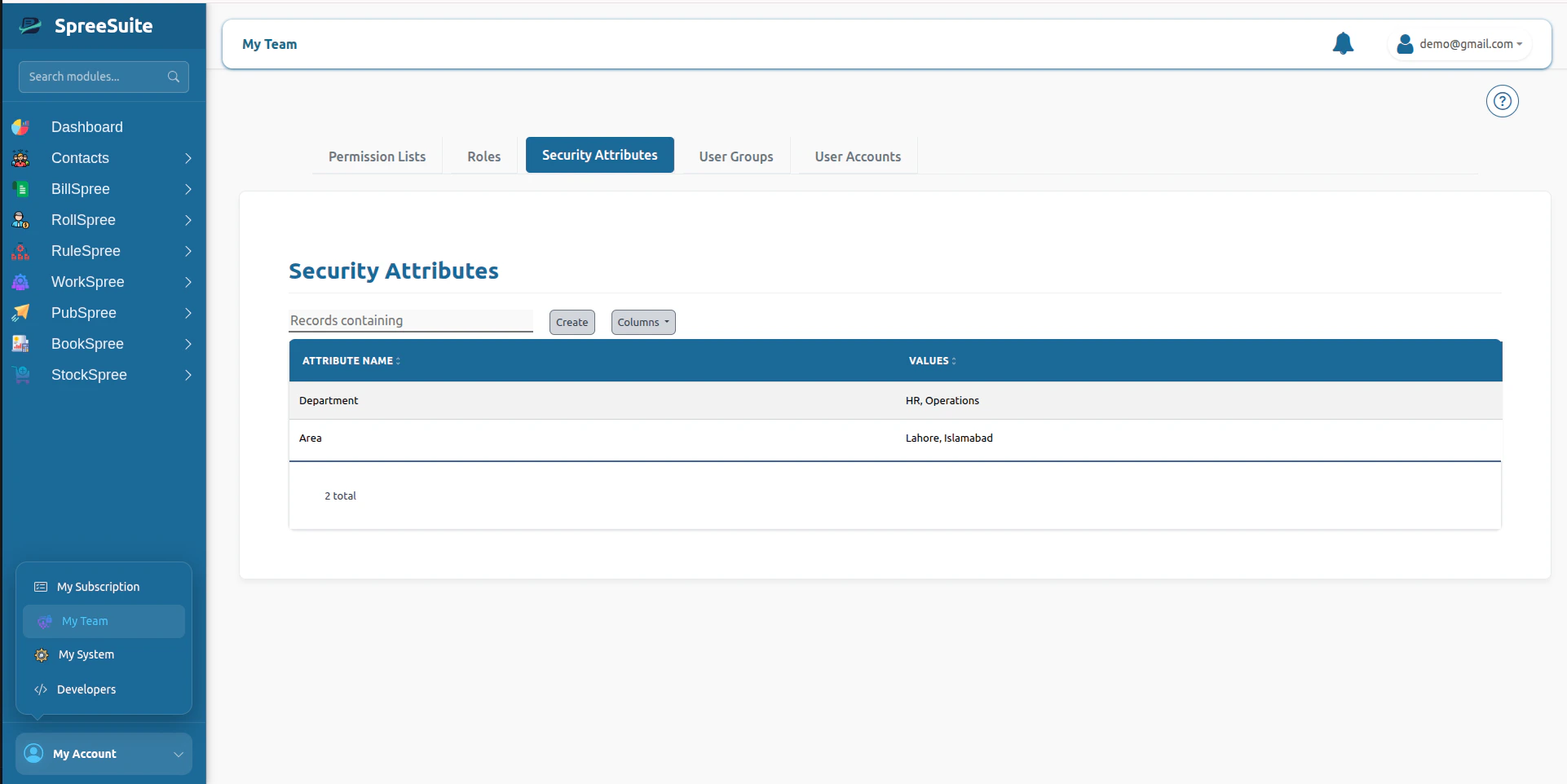Switch to Roles tab
This screenshot has height=784, width=1567.
[x=483, y=156]
